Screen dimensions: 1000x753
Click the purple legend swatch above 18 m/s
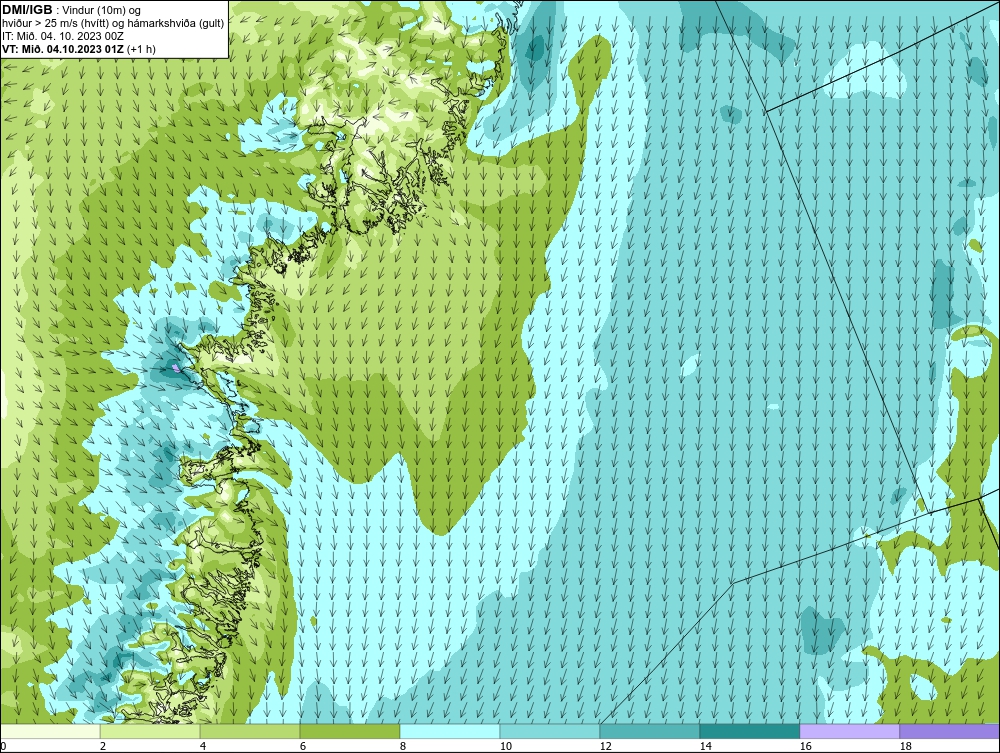point(949,731)
